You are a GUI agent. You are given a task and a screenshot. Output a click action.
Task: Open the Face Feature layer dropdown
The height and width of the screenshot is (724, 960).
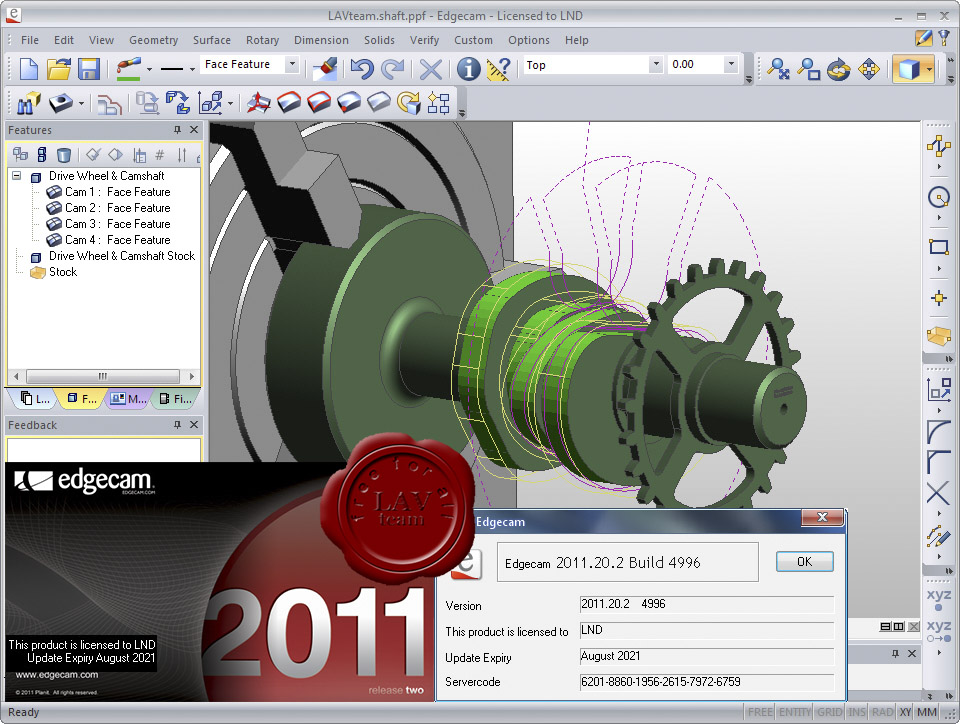(292, 64)
